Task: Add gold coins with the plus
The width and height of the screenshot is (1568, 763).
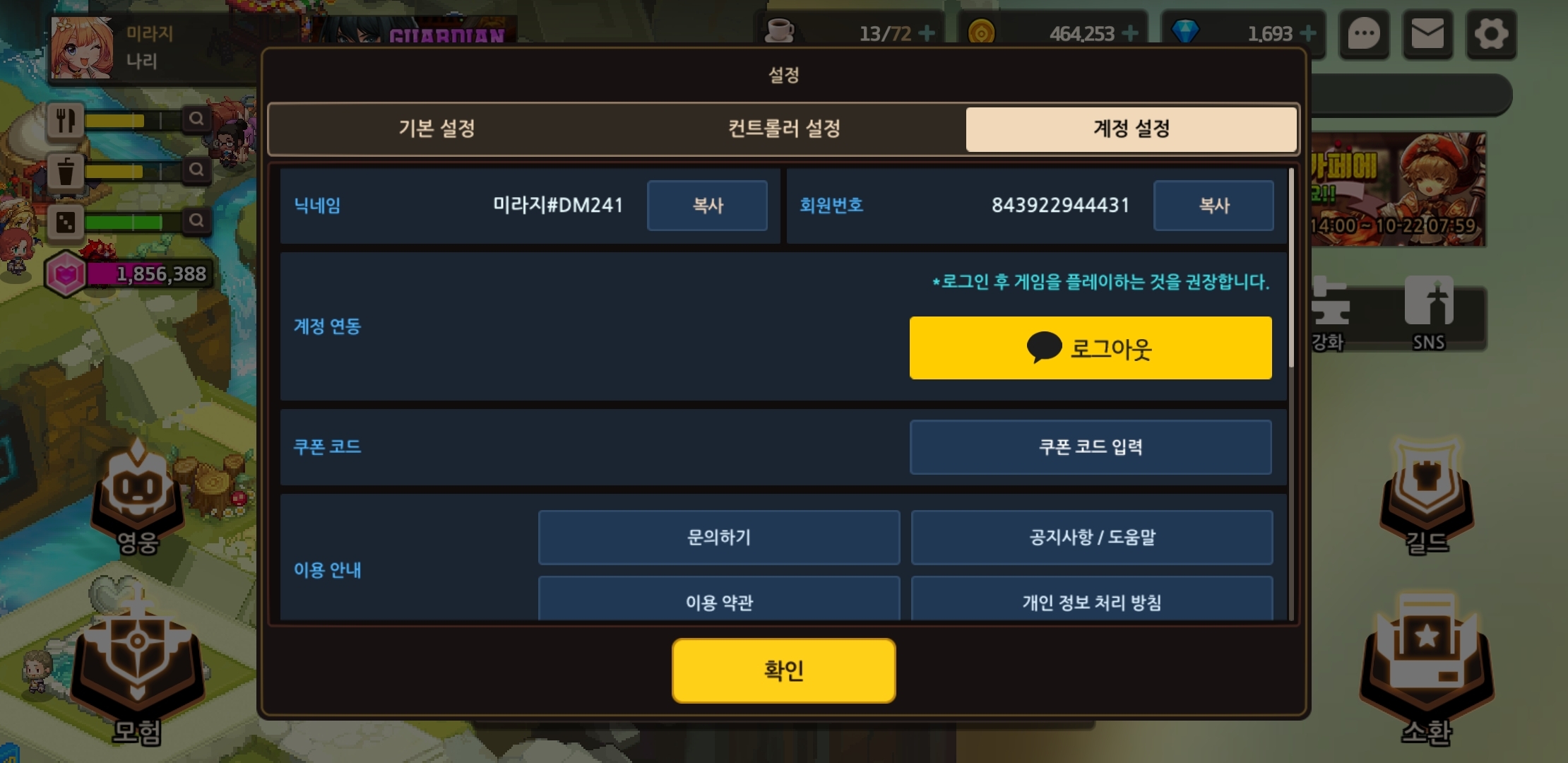Action: 1130,33
